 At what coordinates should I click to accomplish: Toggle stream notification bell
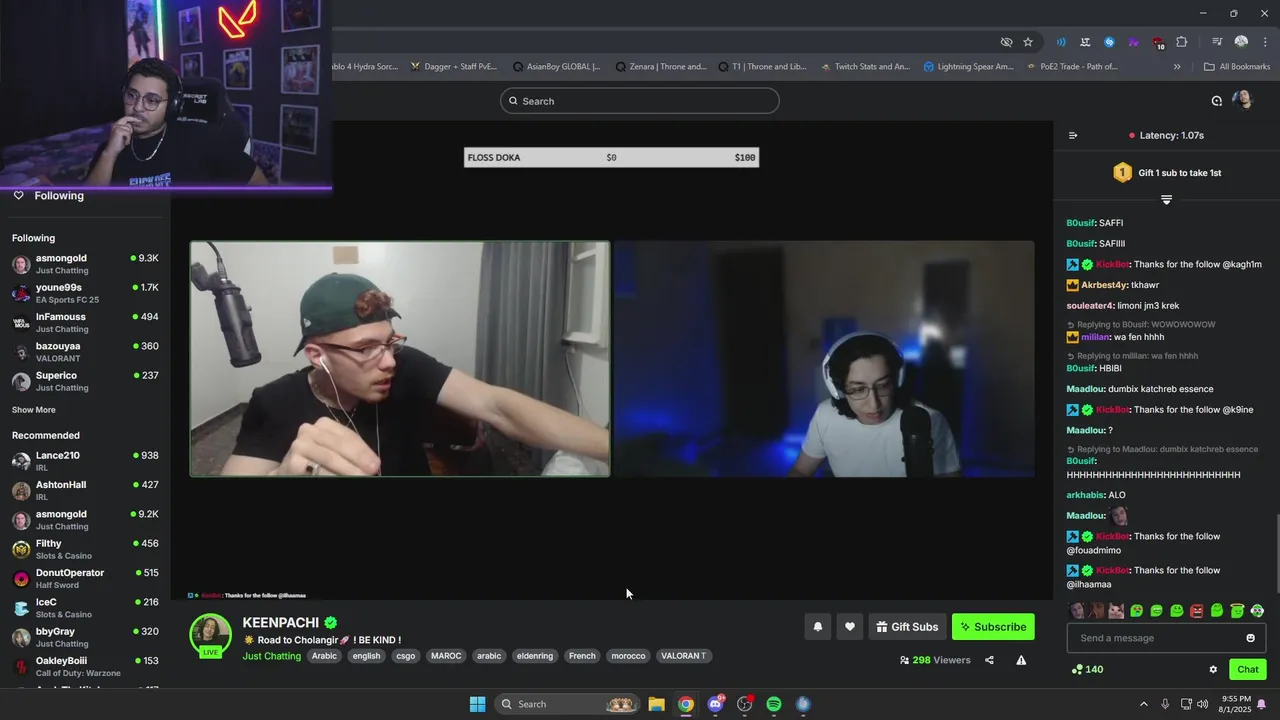(817, 627)
